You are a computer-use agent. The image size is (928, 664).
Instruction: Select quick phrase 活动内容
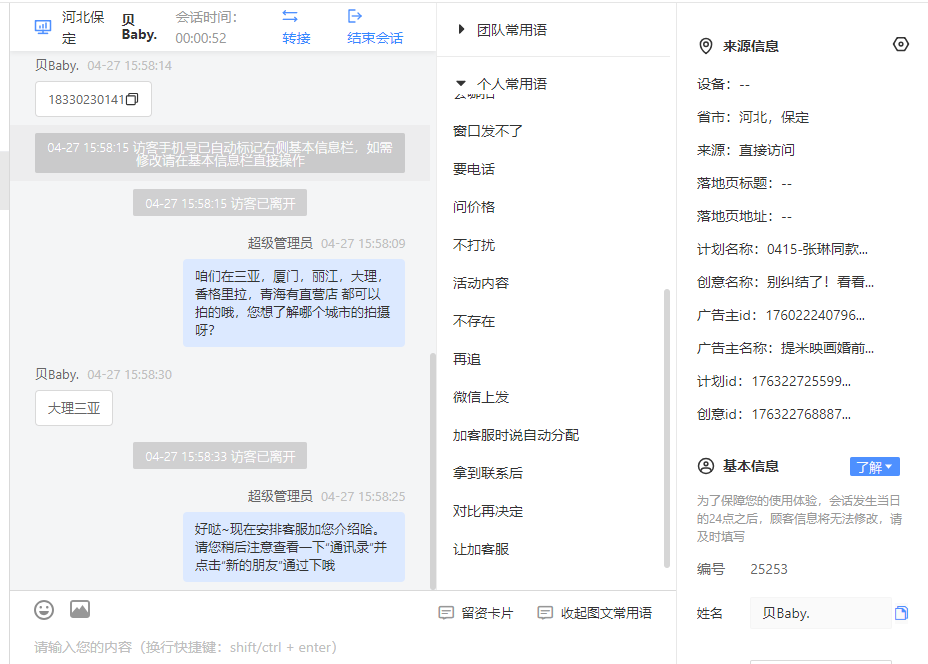(481, 283)
